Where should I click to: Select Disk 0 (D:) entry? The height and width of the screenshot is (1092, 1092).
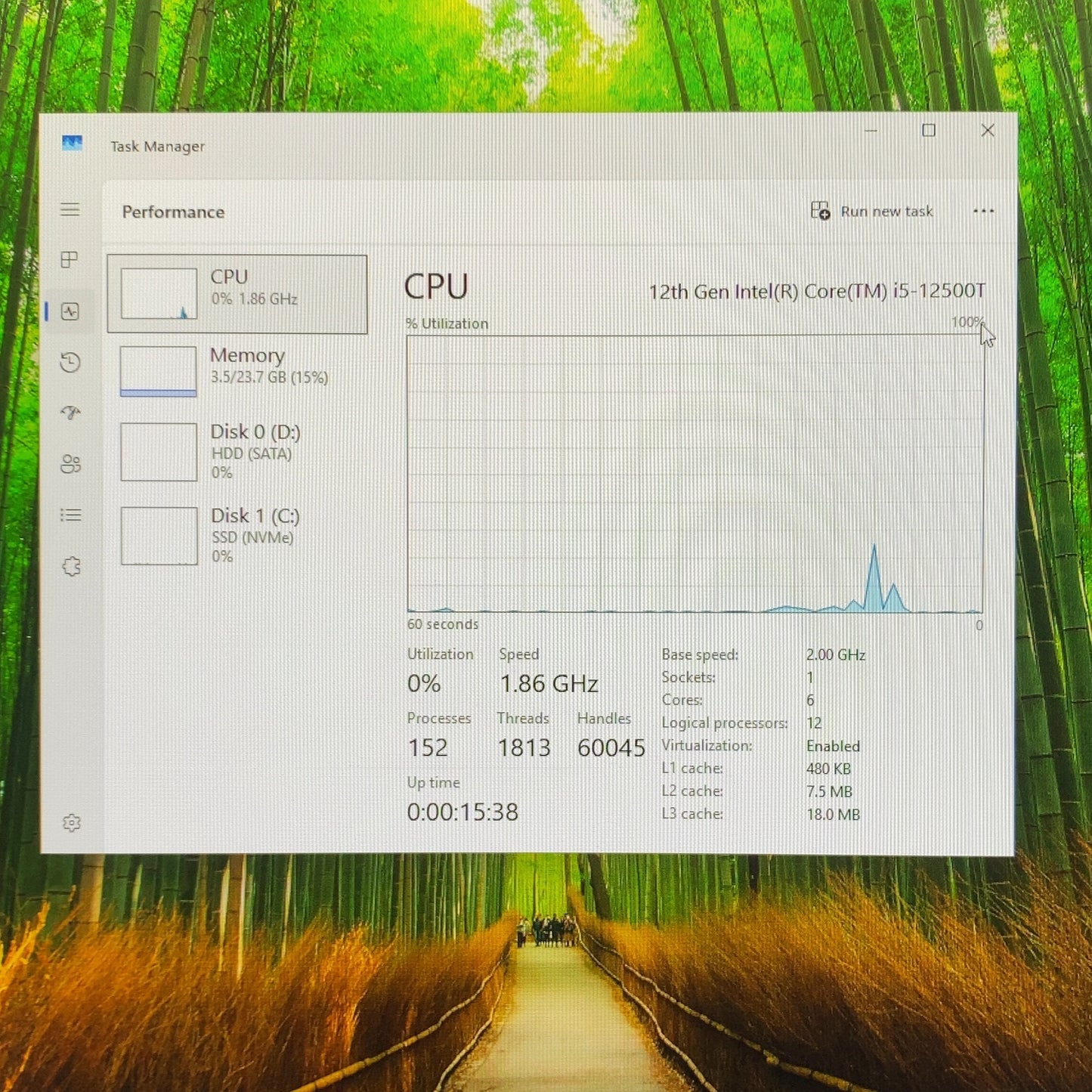pos(237,451)
